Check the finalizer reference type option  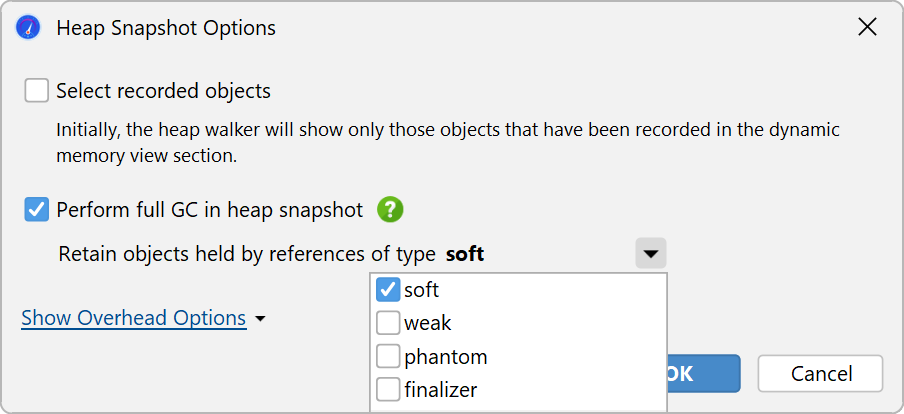click(388, 390)
